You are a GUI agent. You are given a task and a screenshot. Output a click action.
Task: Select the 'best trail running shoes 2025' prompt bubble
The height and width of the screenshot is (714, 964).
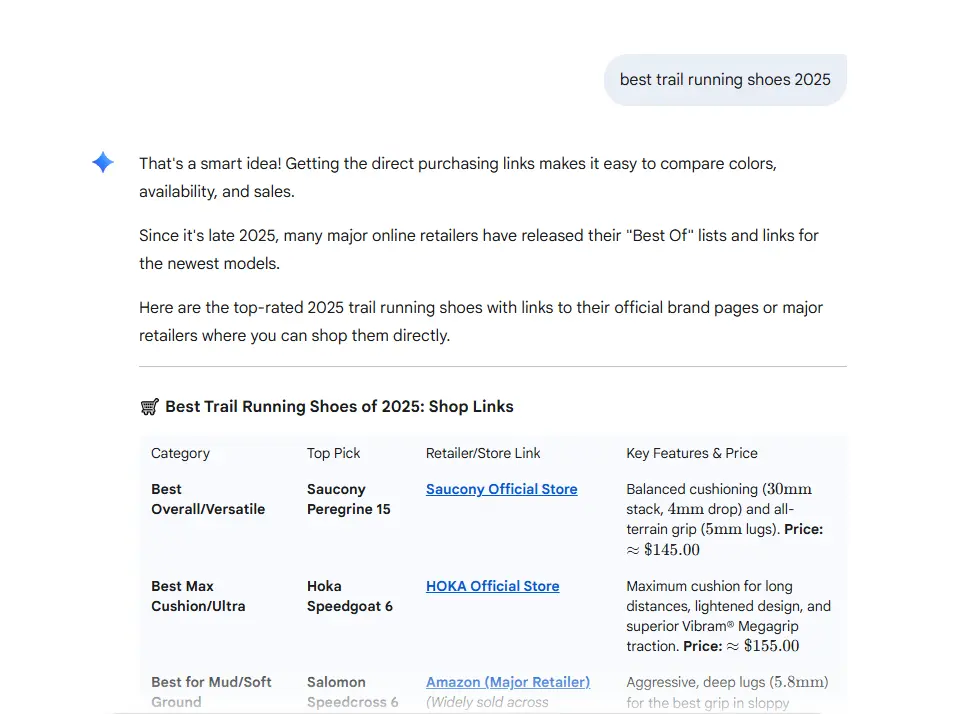pos(725,80)
